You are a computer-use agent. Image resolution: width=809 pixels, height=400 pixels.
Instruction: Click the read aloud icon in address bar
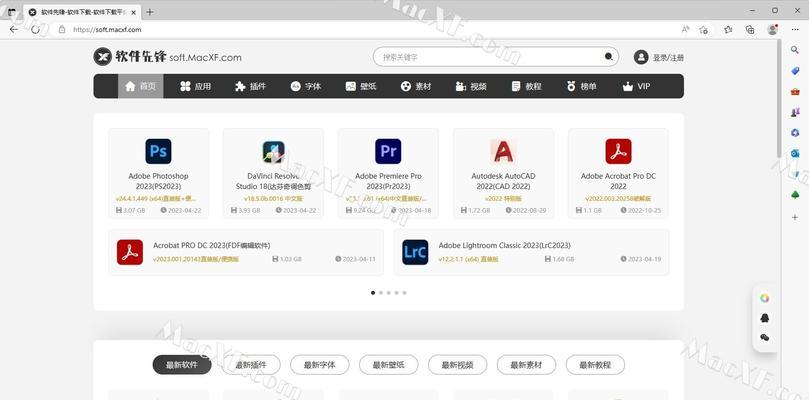coord(685,29)
